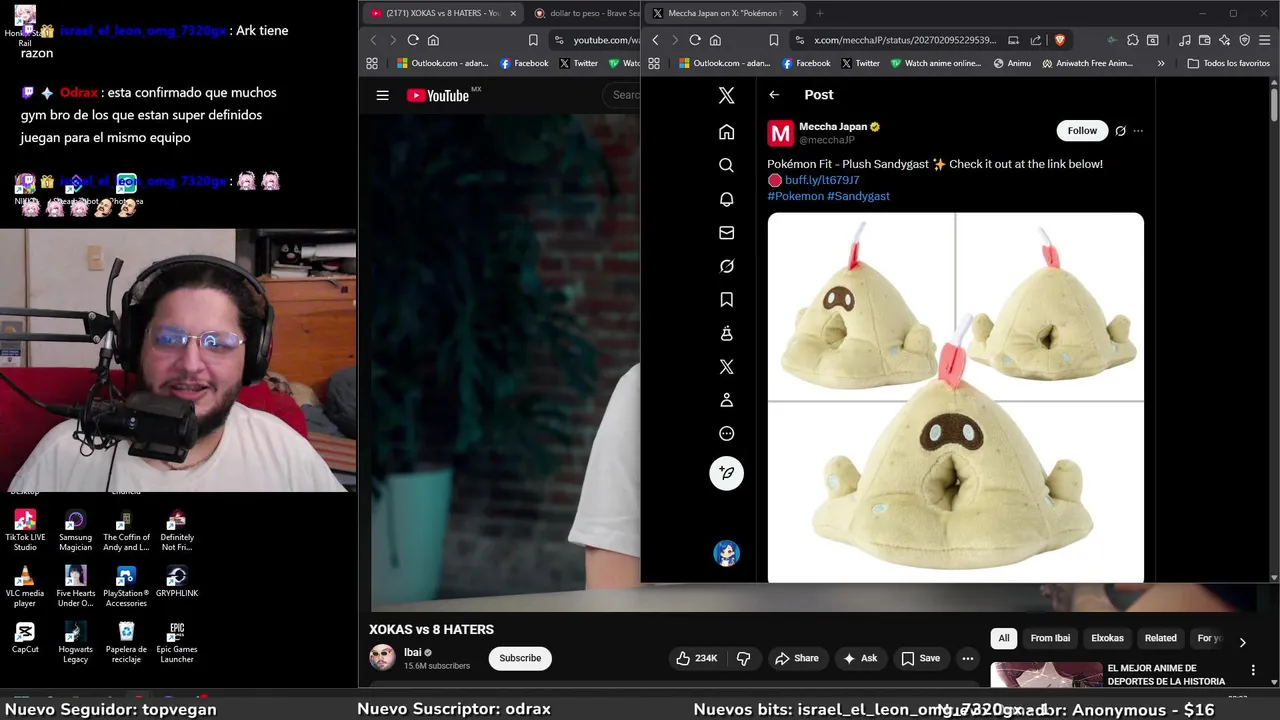Image resolution: width=1280 pixels, height=720 pixels.
Task: Open options for EL MEJOR ANIME video
Action: point(1253,670)
